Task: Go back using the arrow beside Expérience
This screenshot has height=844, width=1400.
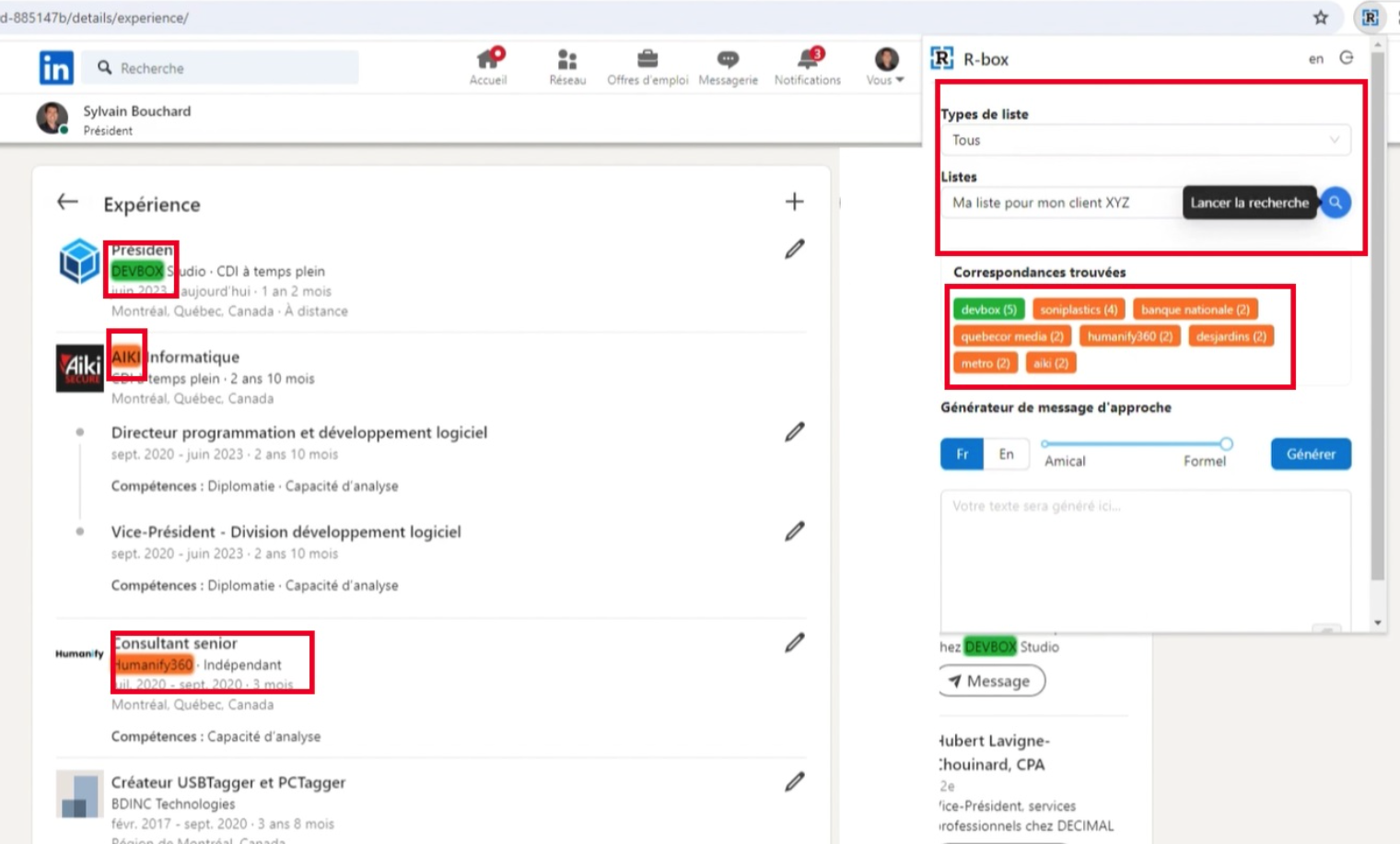Action: coord(67,202)
